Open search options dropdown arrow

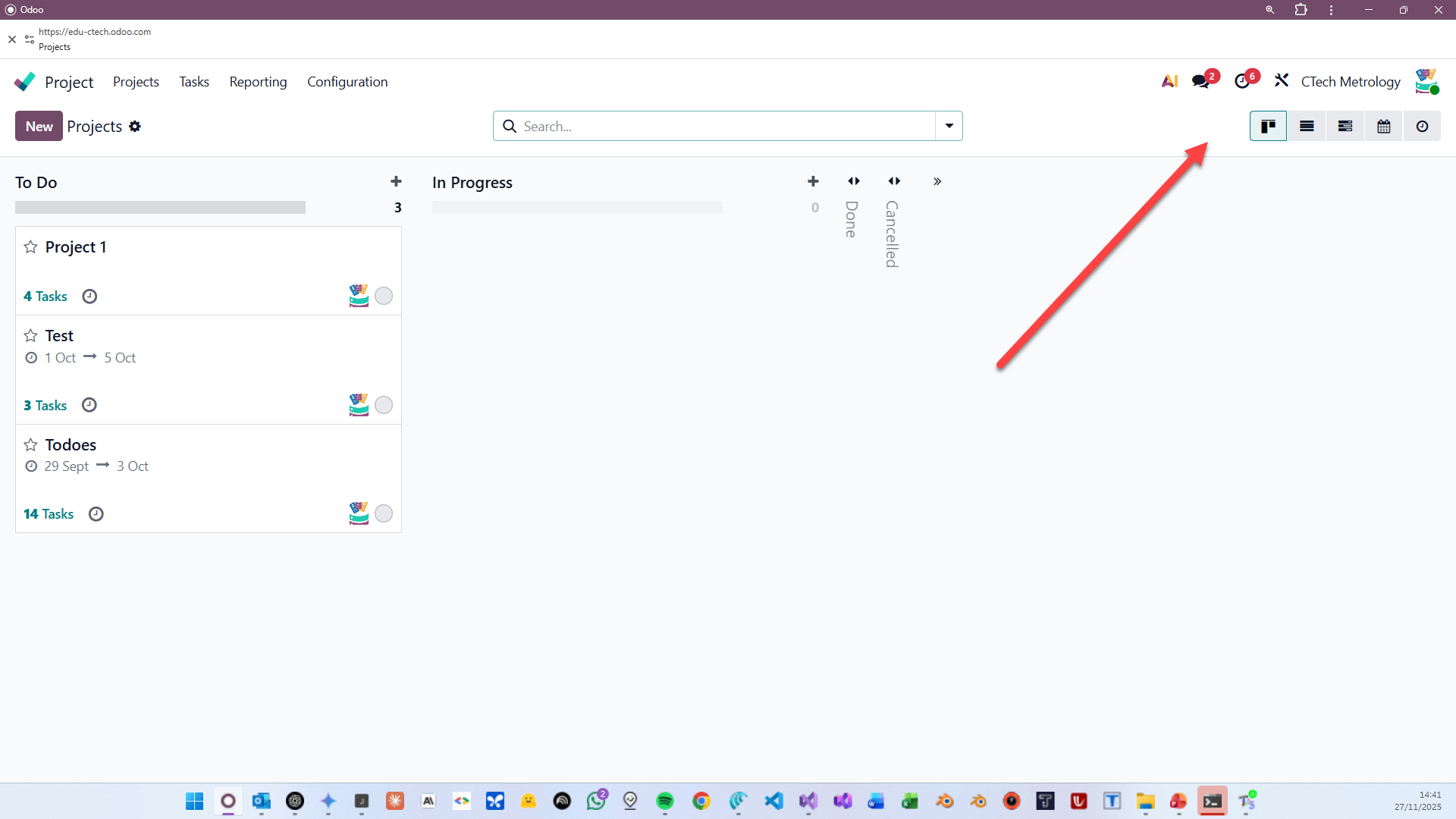coord(949,126)
